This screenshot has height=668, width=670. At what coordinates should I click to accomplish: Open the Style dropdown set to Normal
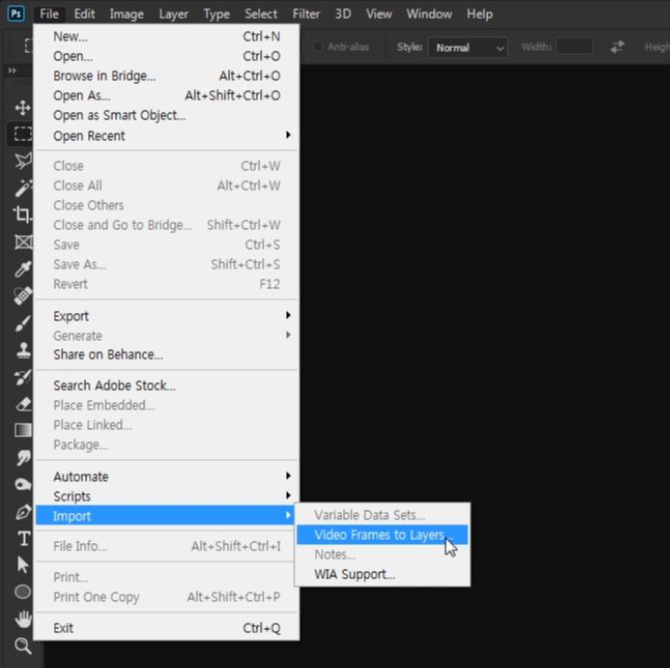(x=468, y=47)
